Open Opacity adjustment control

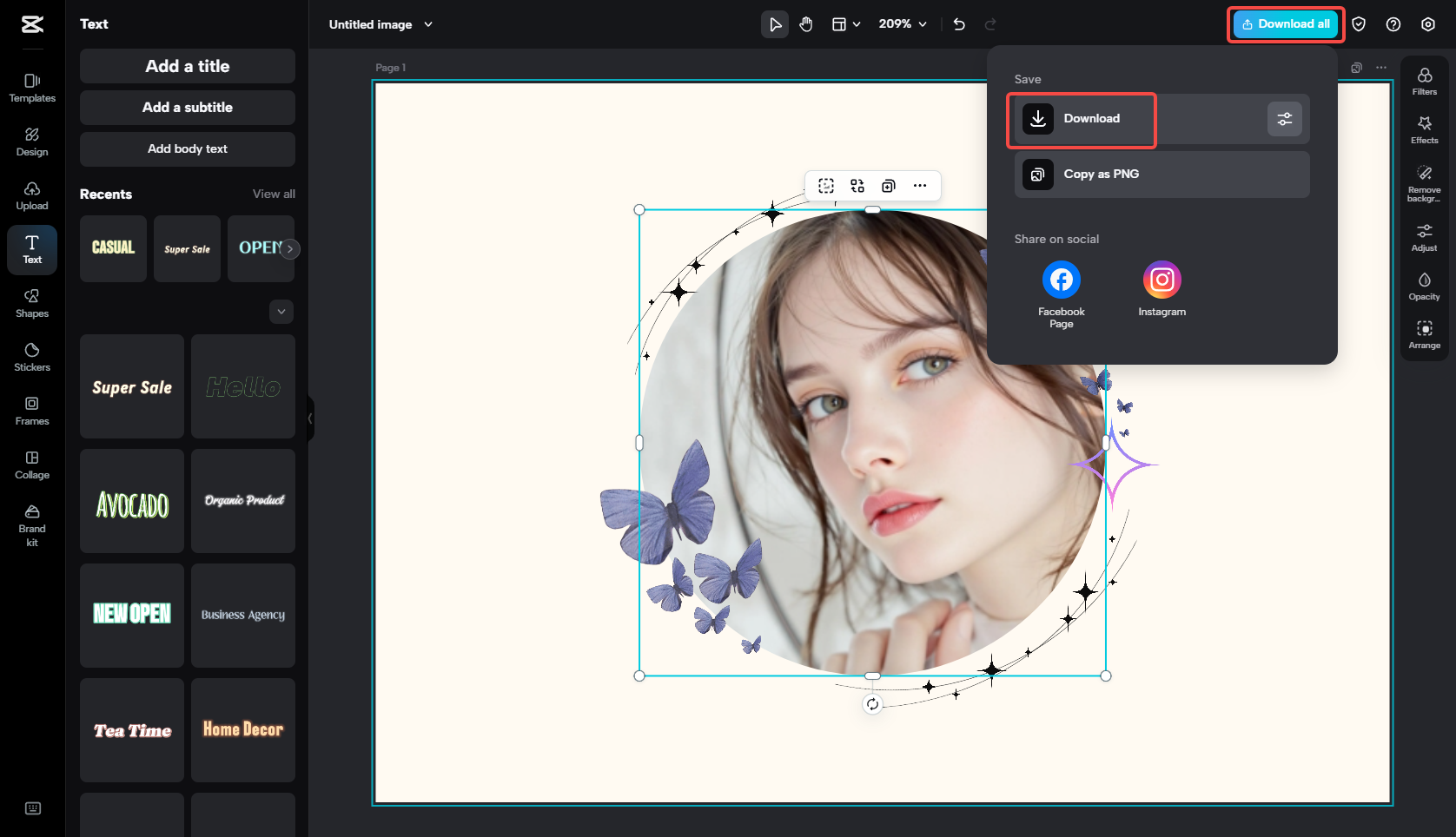click(1424, 286)
